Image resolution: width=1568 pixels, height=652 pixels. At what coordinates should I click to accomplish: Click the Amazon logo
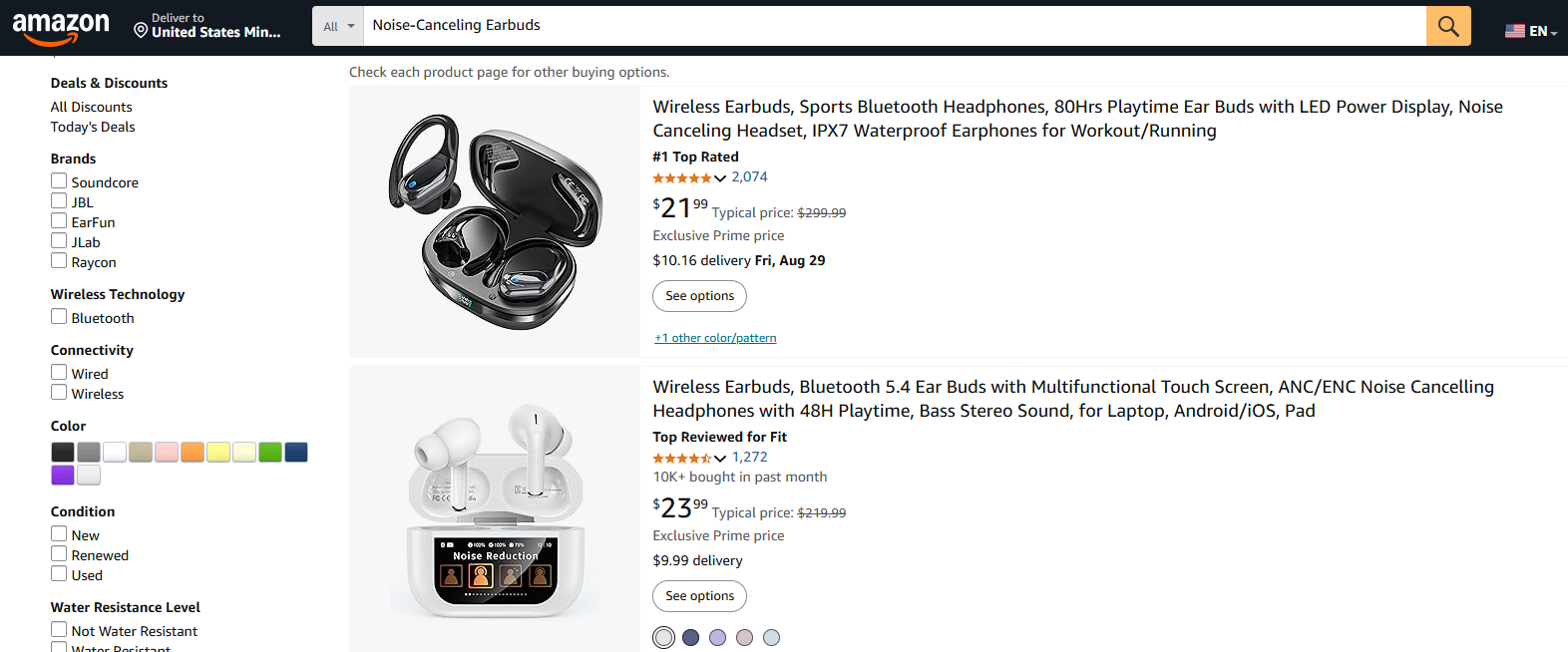pyautogui.click(x=62, y=28)
